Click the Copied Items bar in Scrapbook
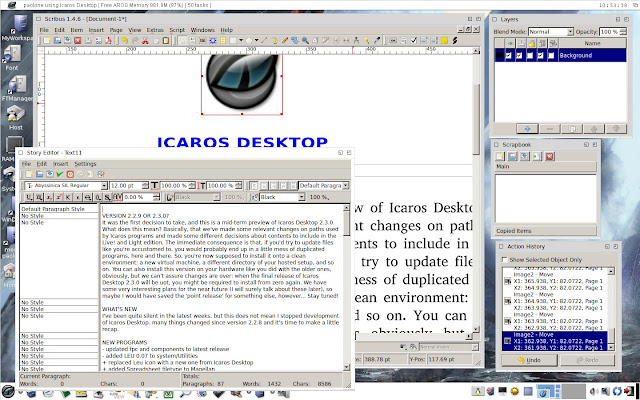Viewport: 640px width, 400px height. 546,231
